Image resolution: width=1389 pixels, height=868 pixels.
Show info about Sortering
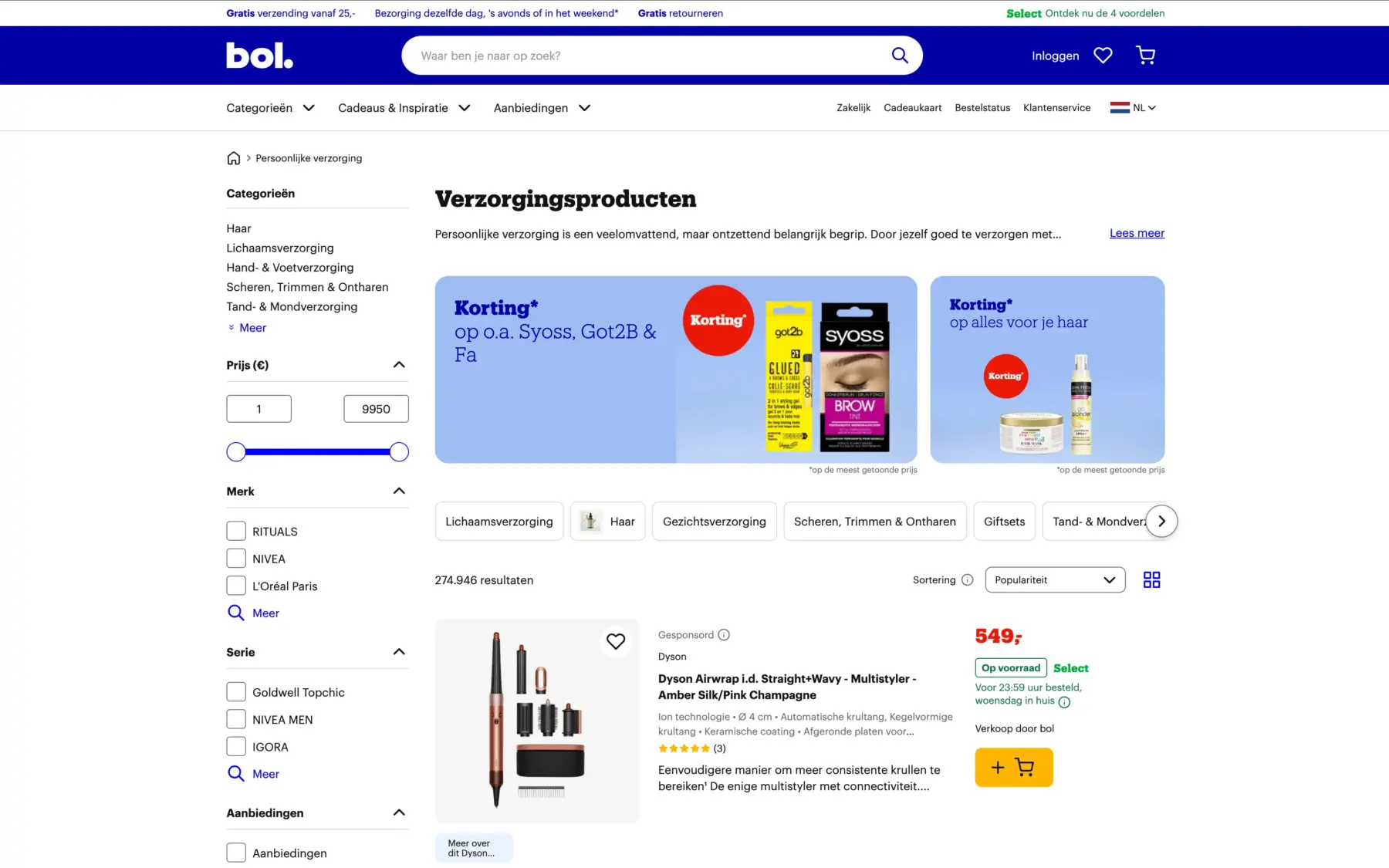coord(967,580)
